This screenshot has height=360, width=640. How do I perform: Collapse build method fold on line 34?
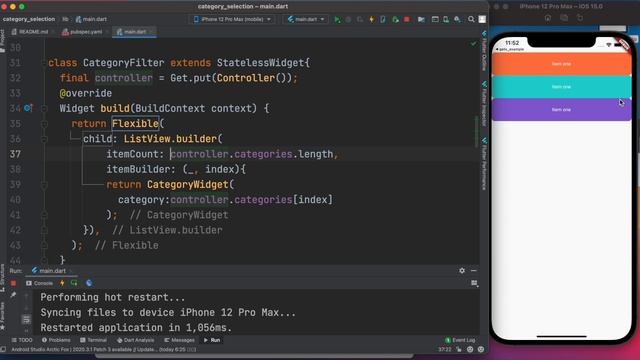pyautogui.click(x=44, y=109)
